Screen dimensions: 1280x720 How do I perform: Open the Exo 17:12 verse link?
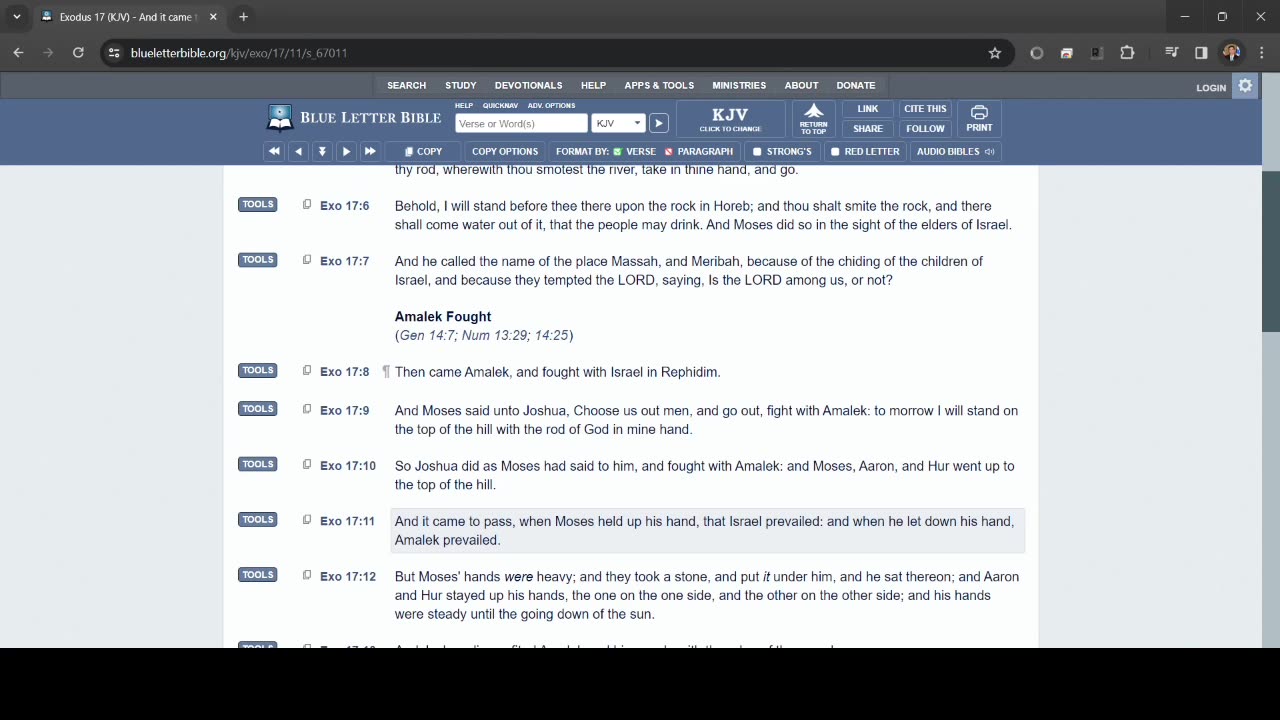[348, 576]
